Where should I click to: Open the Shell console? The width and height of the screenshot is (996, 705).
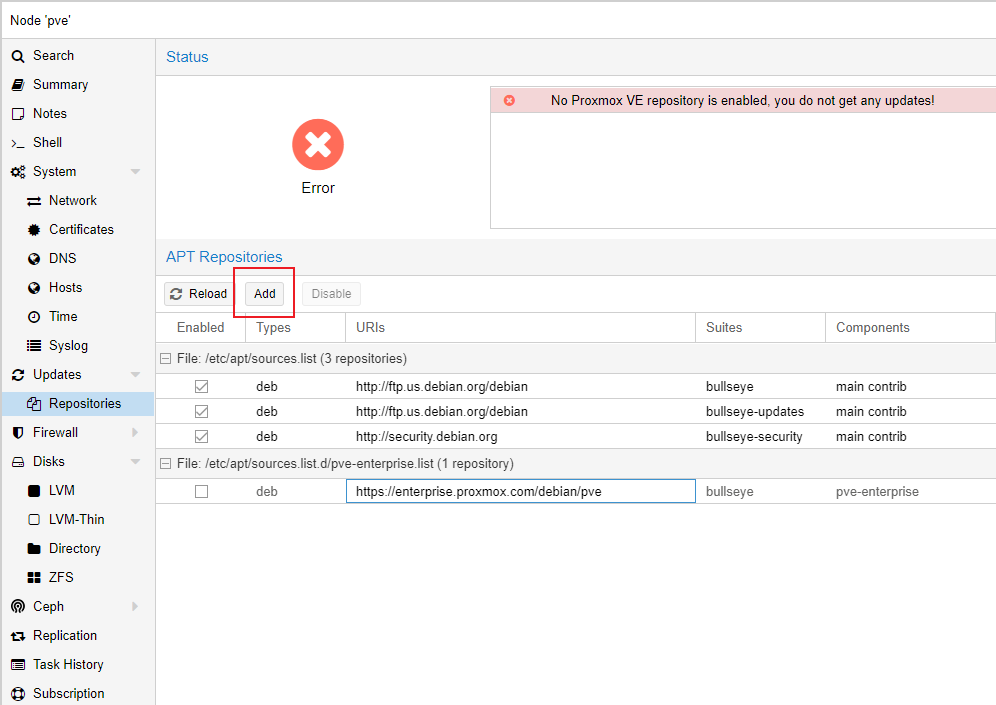[x=77, y=143]
